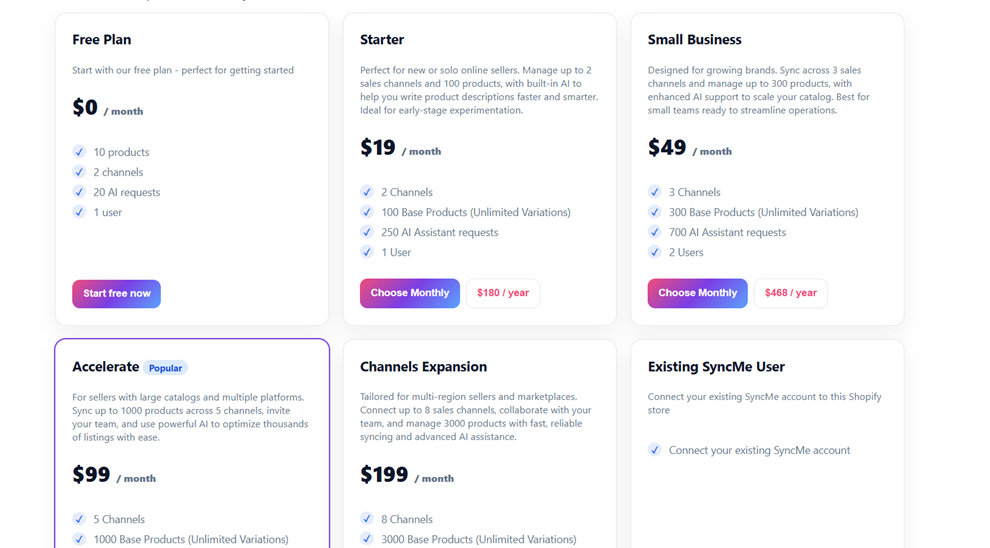The image size is (990, 548).
Task: Click checkmark icon beside 20 AI requests
Action: click(x=79, y=192)
